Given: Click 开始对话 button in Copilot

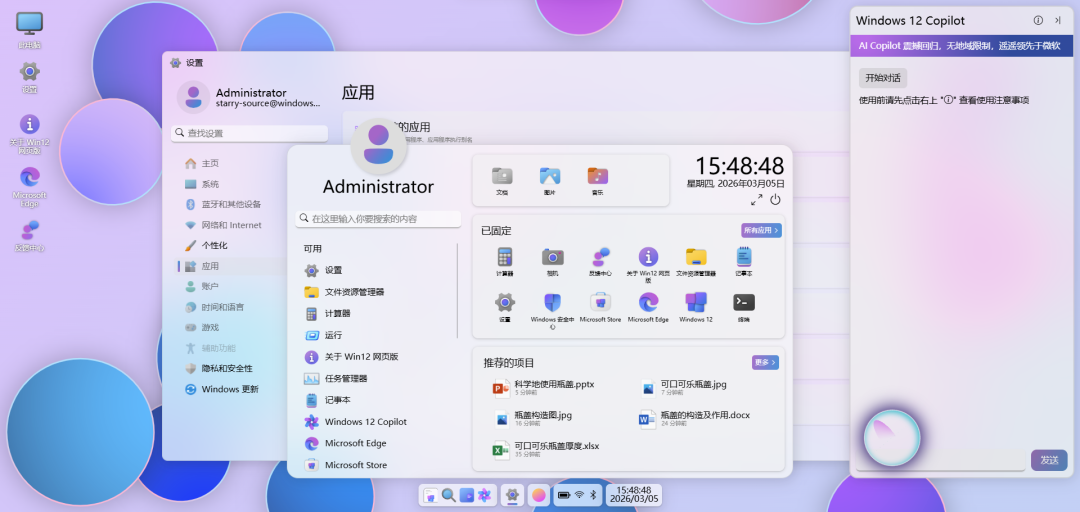Looking at the screenshot, I should click(882, 78).
